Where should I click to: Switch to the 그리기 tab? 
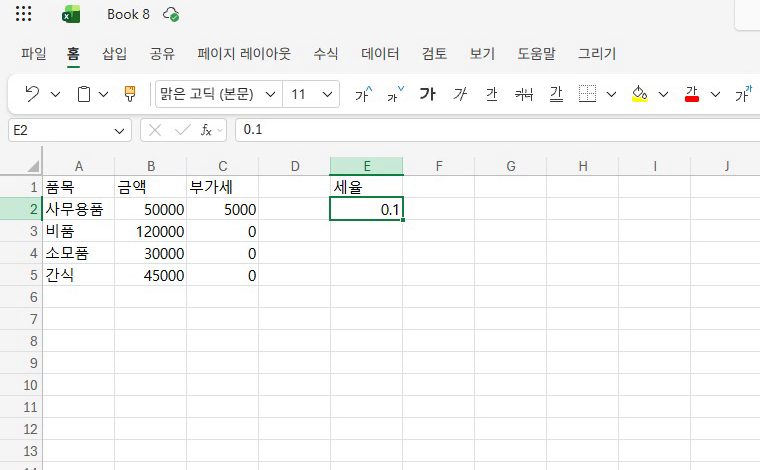pyautogui.click(x=597, y=53)
